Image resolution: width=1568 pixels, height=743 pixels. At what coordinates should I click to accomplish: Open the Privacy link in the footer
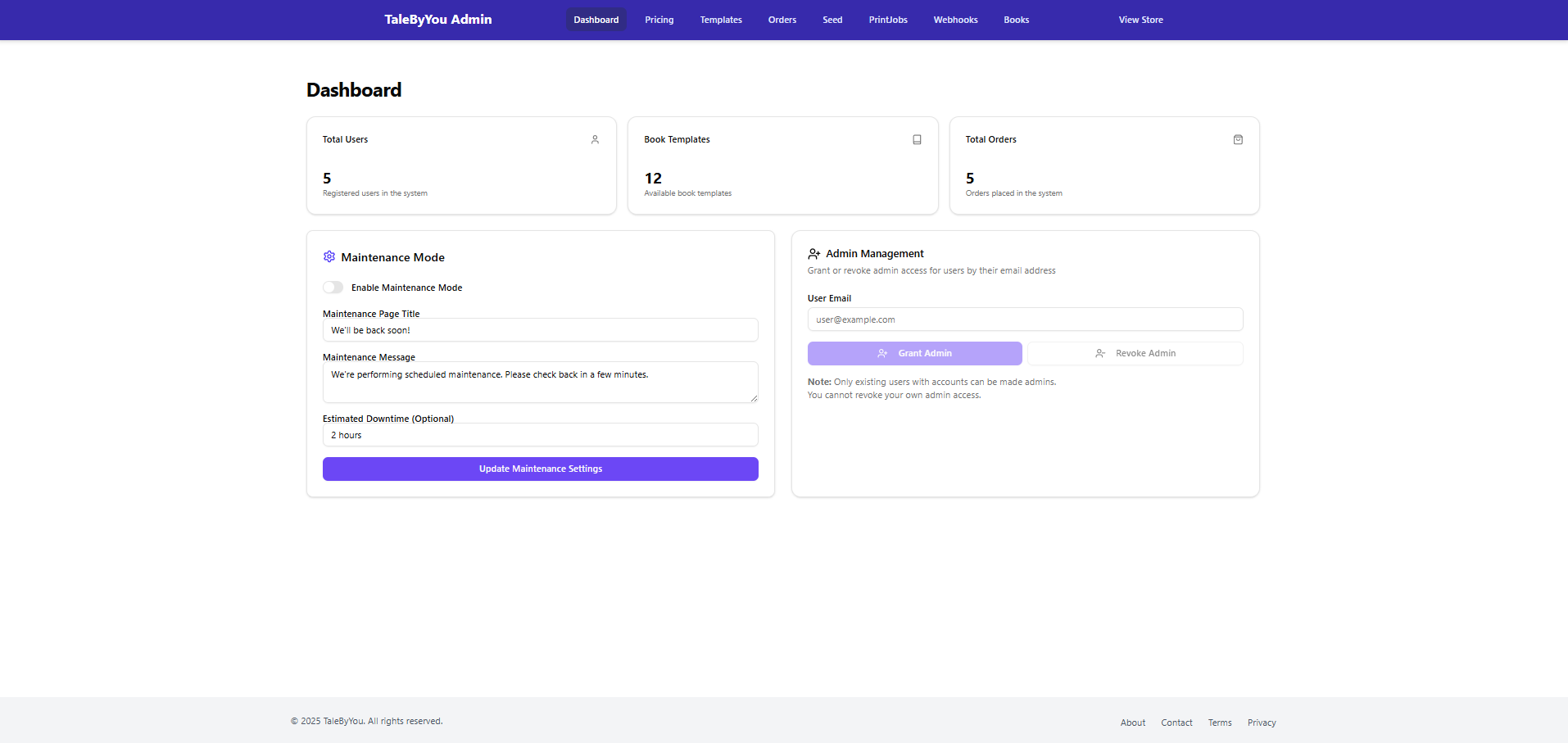(1261, 722)
